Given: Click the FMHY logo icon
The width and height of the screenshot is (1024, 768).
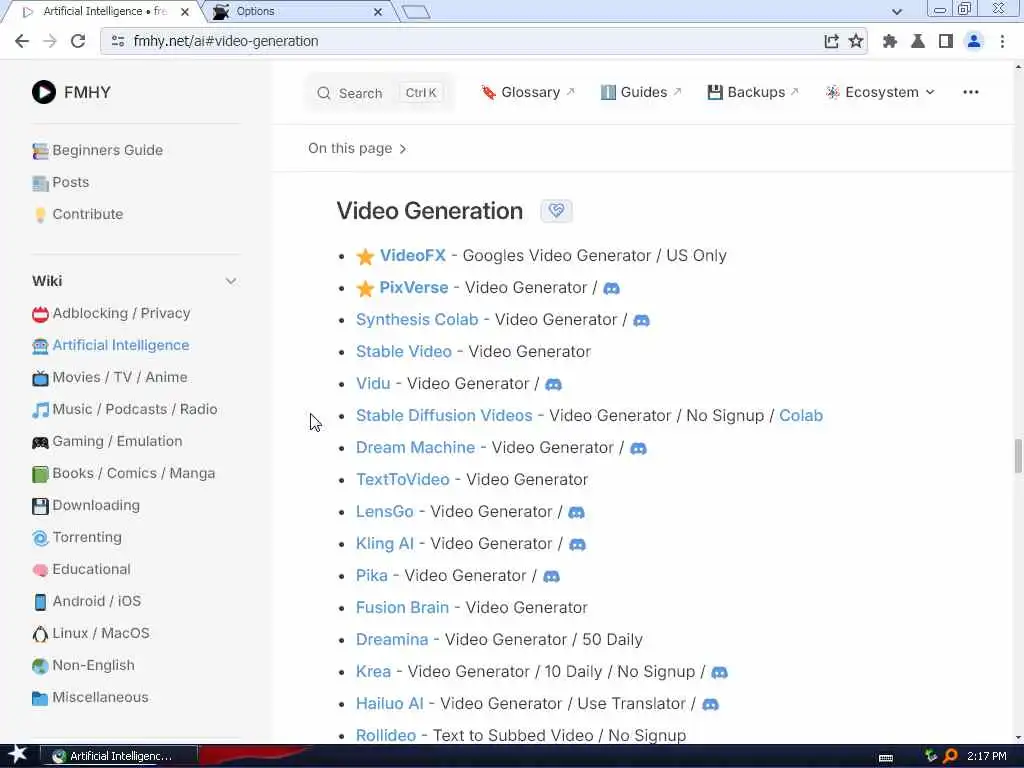Looking at the screenshot, I should coord(44,92).
